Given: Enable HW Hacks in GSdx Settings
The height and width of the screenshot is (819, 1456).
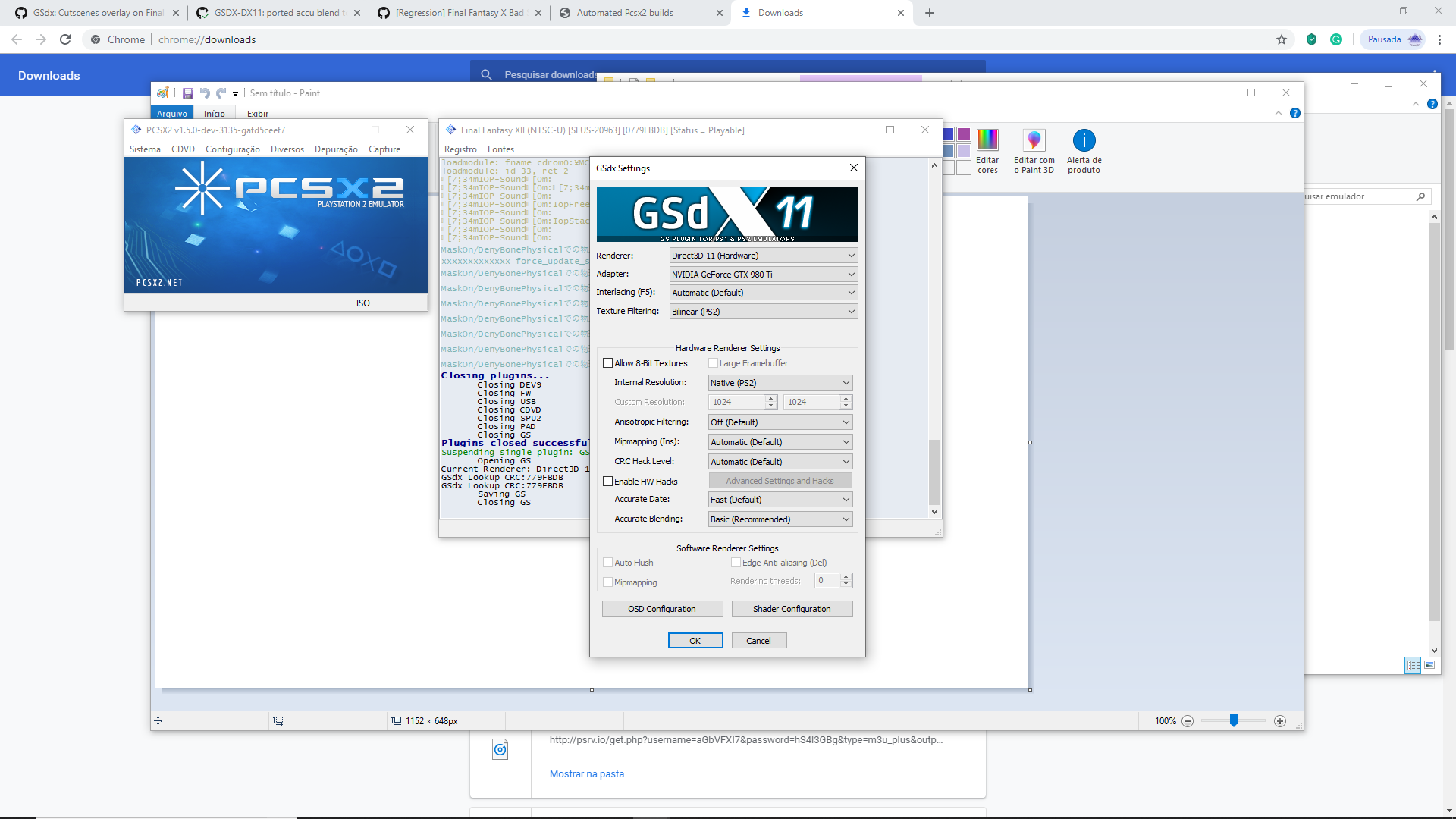Looking at the screenshot, I should click(607, 481).
